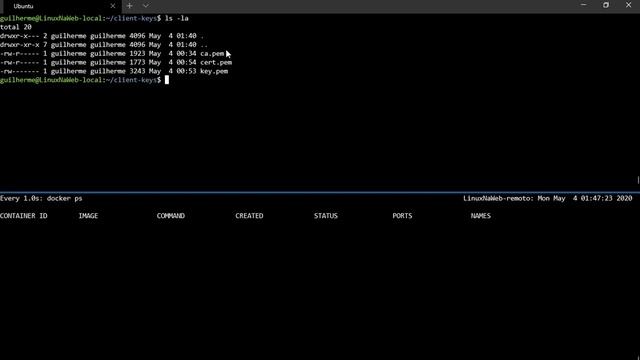Click the cert.pem filename

coord(216,62)
